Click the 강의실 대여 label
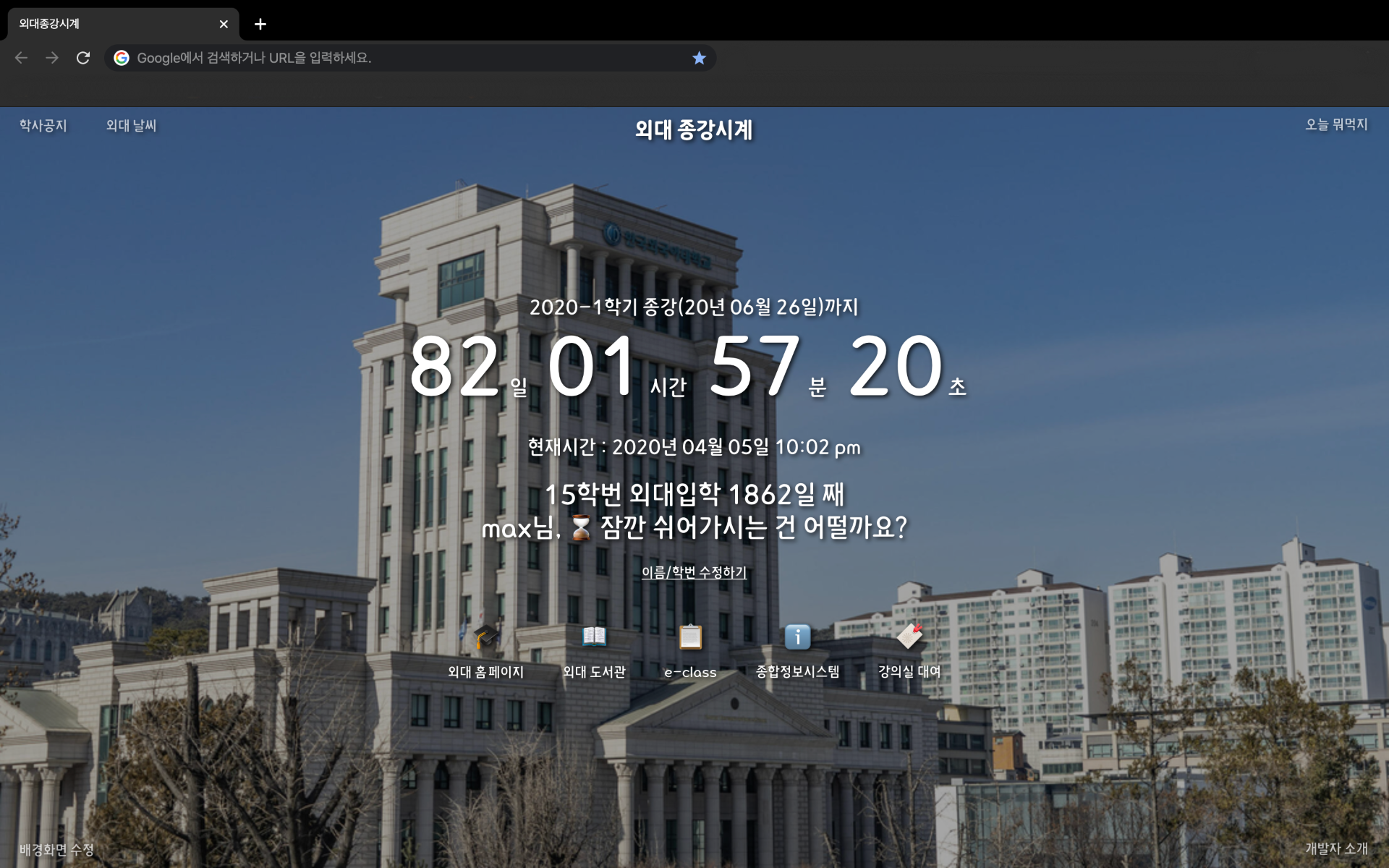1389x868 pixels. tap(909, 671)
